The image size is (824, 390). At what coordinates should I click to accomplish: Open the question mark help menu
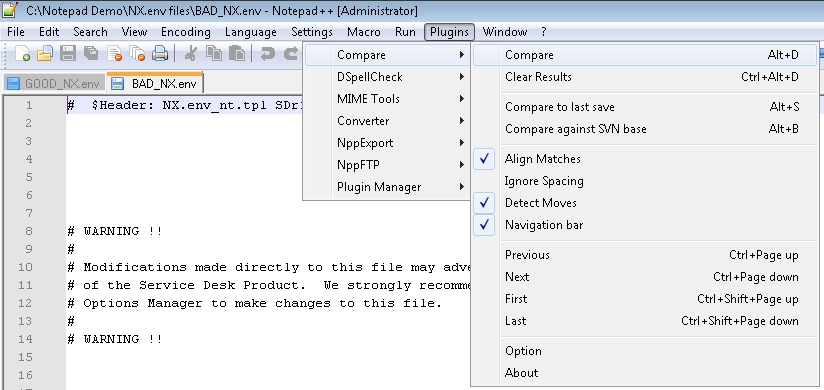tap(543, 32)
